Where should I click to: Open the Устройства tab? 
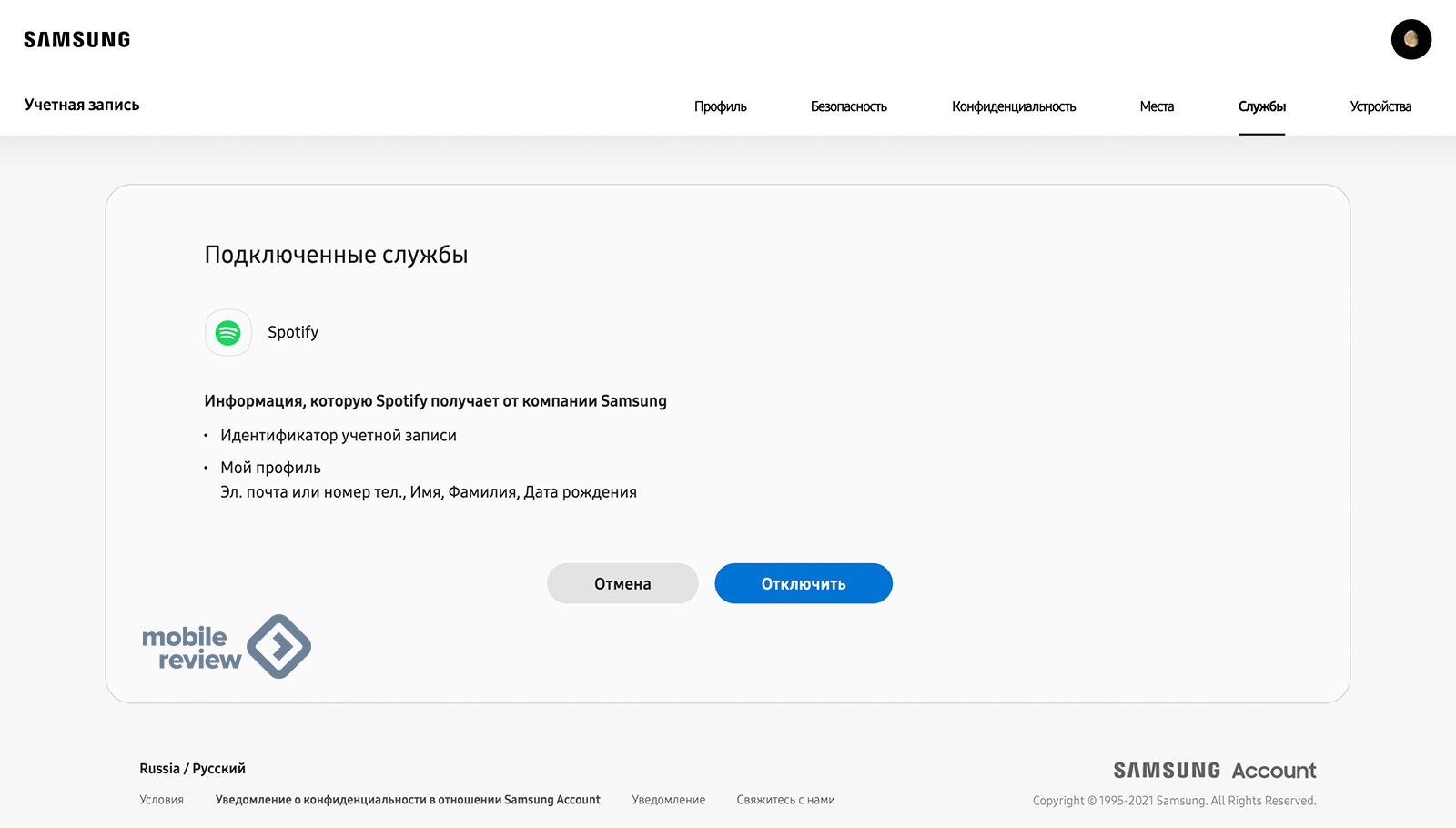pyautogui.click(x=1380, y=106)
